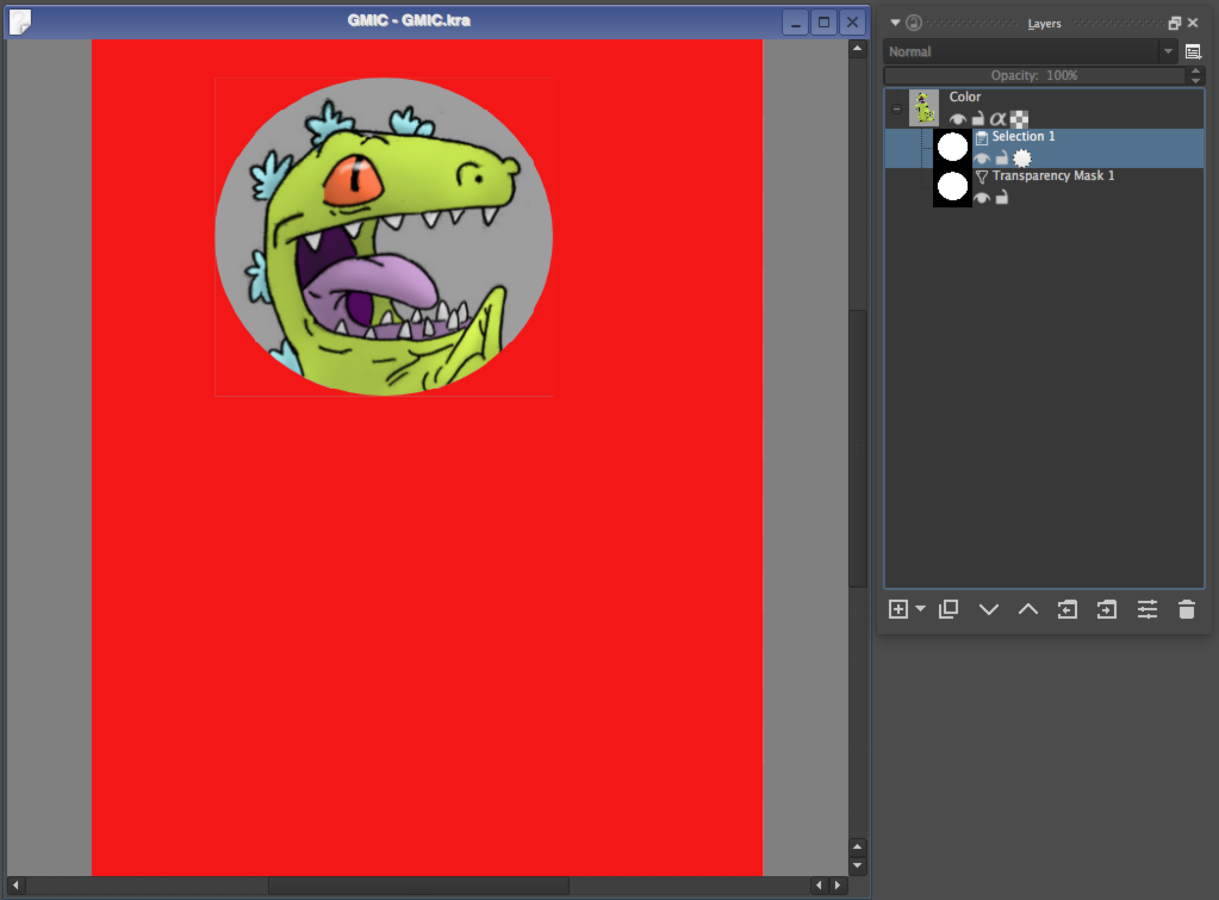Click the document icon in GMIC window title
Viewport: 1219px width, 900px height.
pos(20,21)
